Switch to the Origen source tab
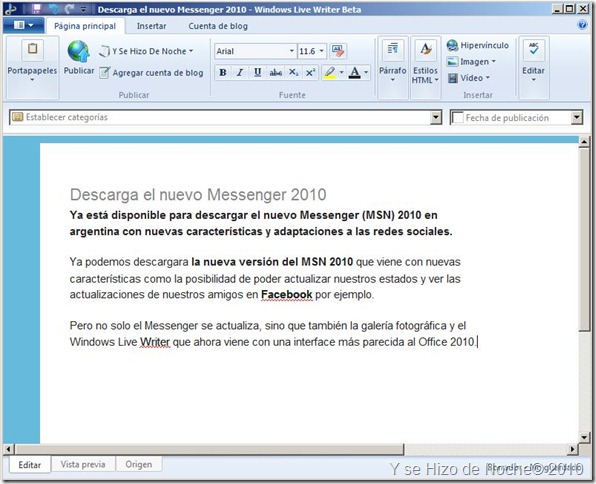 click(x=139, y=465)
